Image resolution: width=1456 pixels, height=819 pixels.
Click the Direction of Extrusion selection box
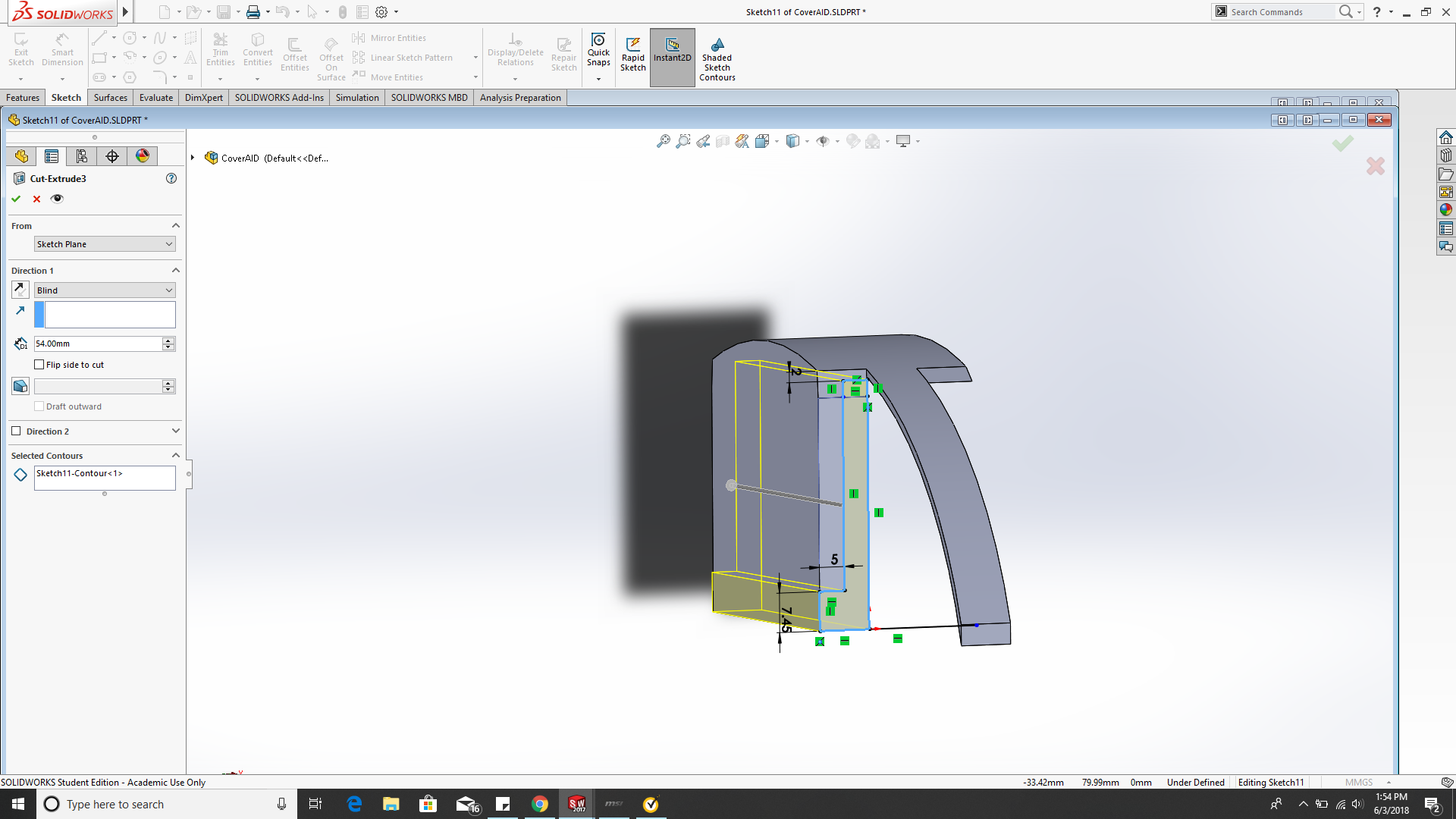click(110, 315)
